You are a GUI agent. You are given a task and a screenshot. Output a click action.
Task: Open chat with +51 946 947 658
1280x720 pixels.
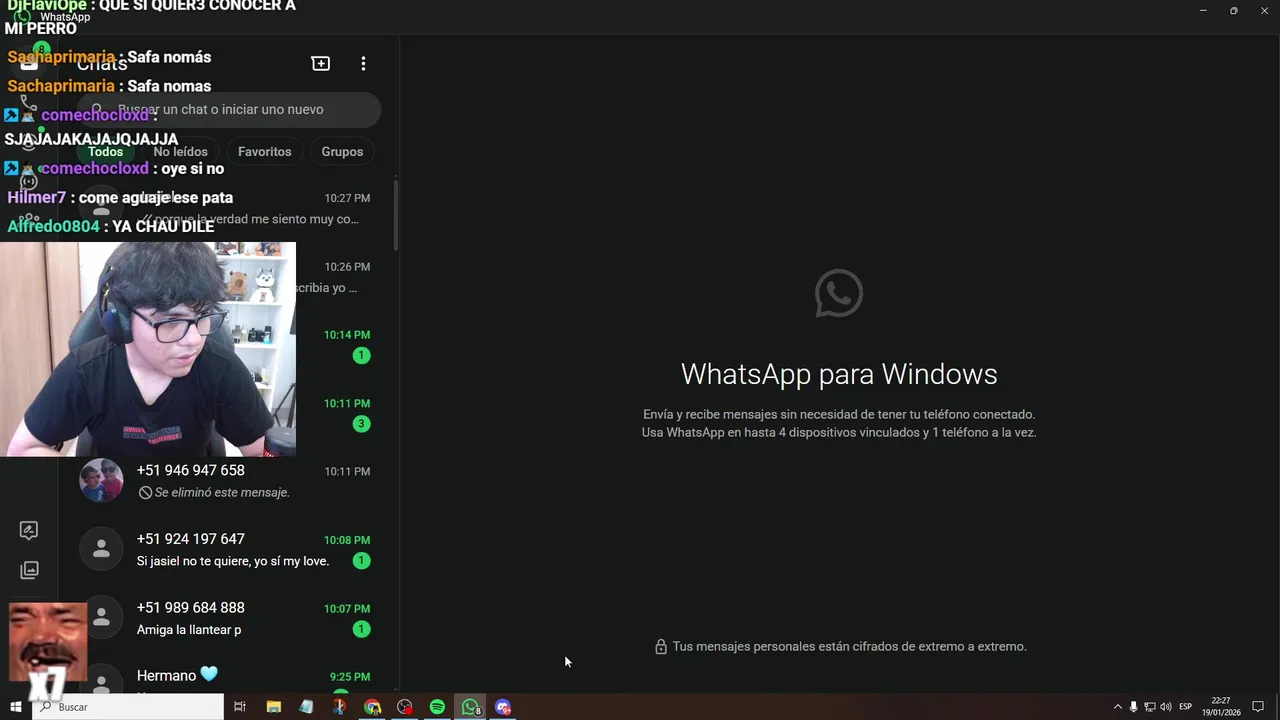click(228, 481)
